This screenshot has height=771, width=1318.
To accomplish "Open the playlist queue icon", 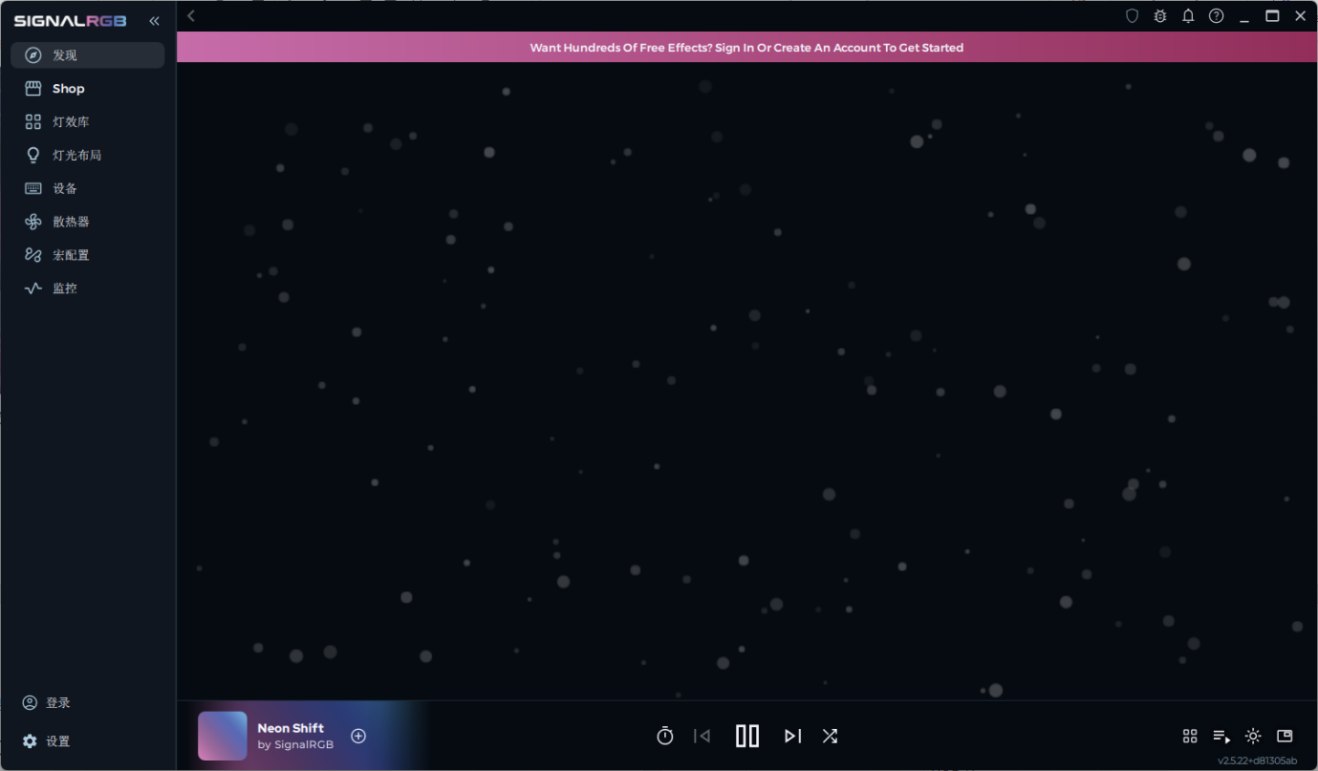I will 1221,736.
